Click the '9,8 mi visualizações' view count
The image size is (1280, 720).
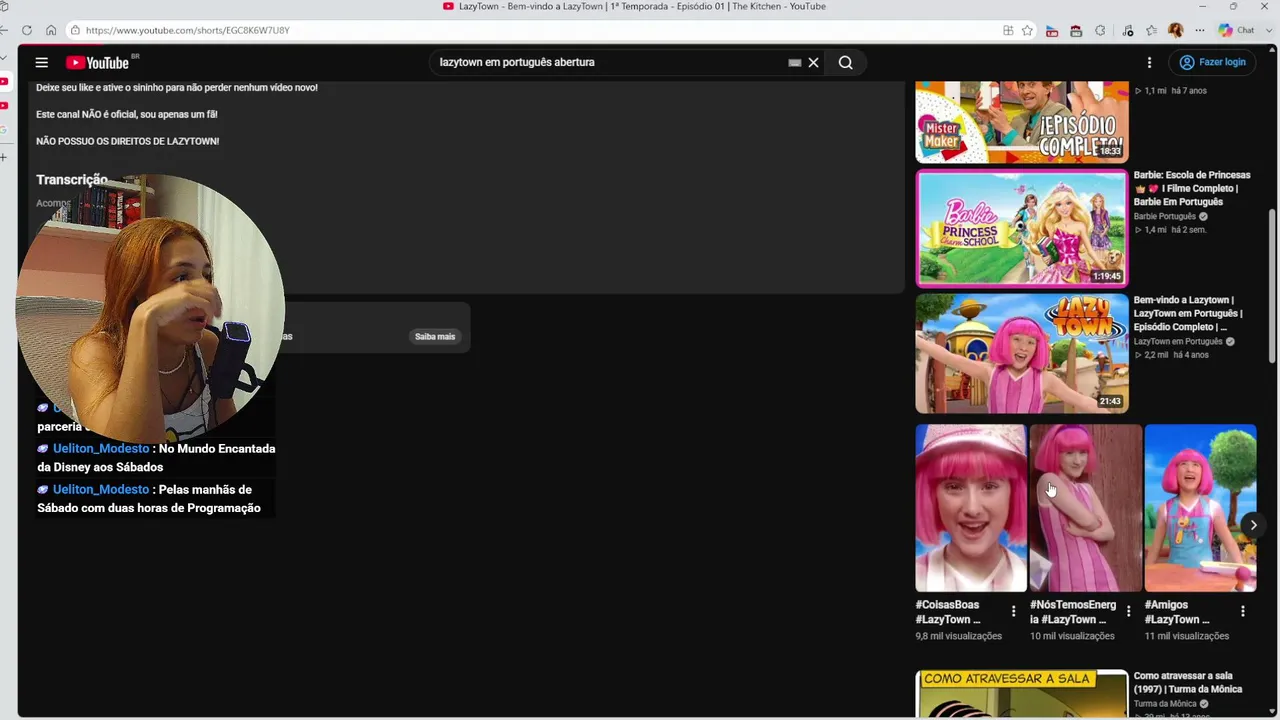[958, 636]
